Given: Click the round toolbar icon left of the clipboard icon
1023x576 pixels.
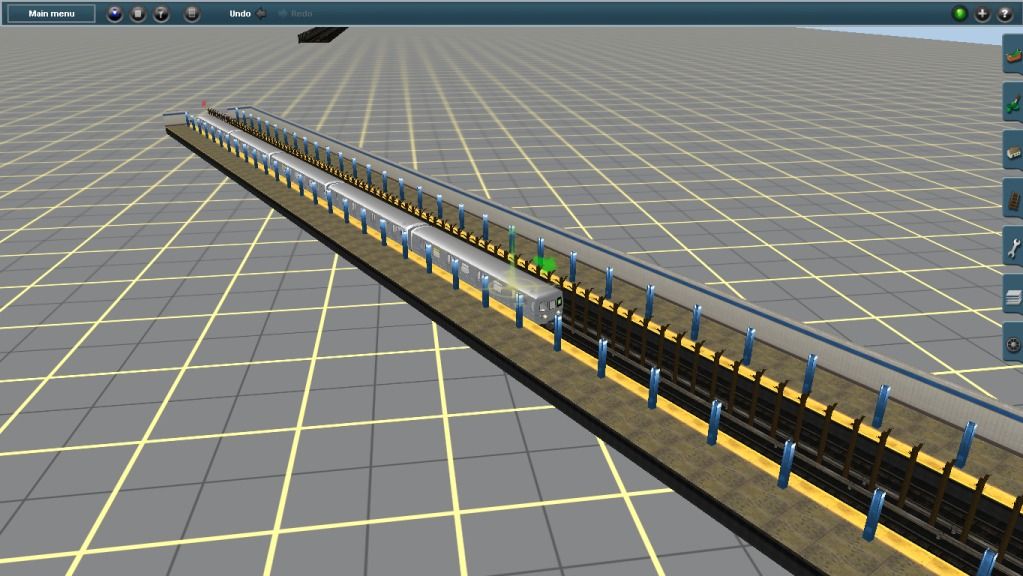Looking at the screenshot, I should click(161, 13).
